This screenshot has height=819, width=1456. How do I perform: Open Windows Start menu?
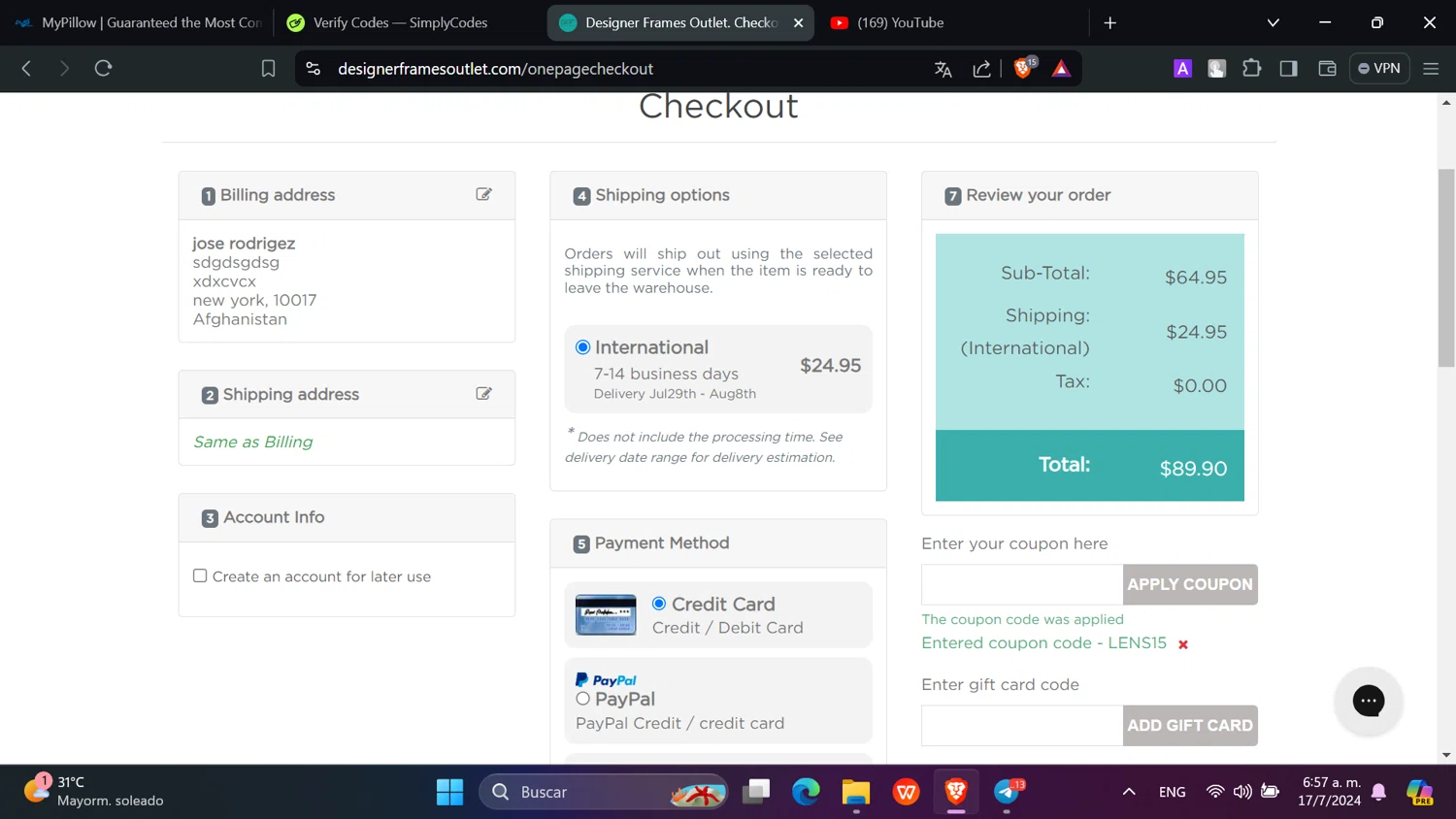[x=449, y=792]
